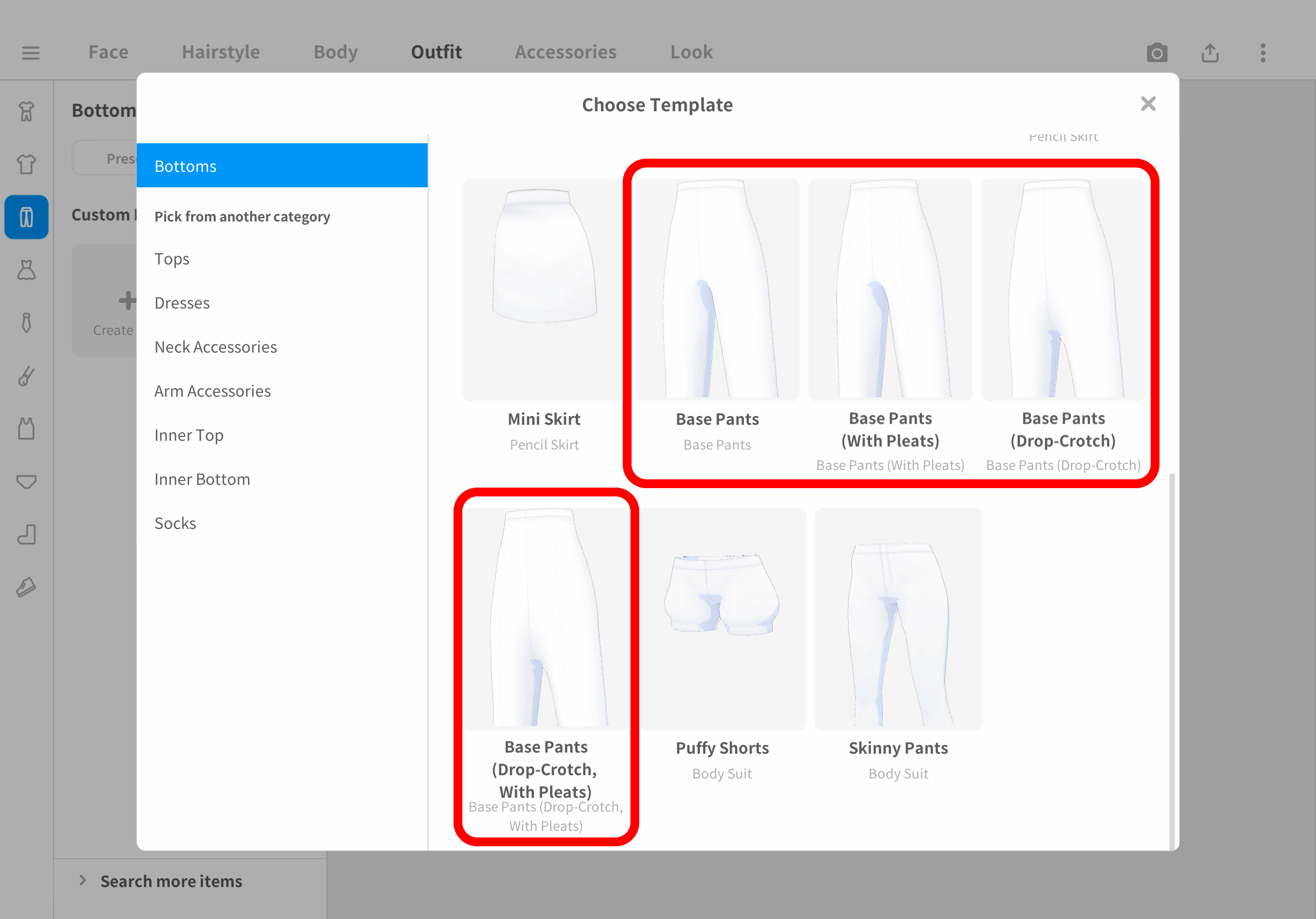Open the hamburger menu icon
This screenshot has width=1316, height=919.
(30, 53)
